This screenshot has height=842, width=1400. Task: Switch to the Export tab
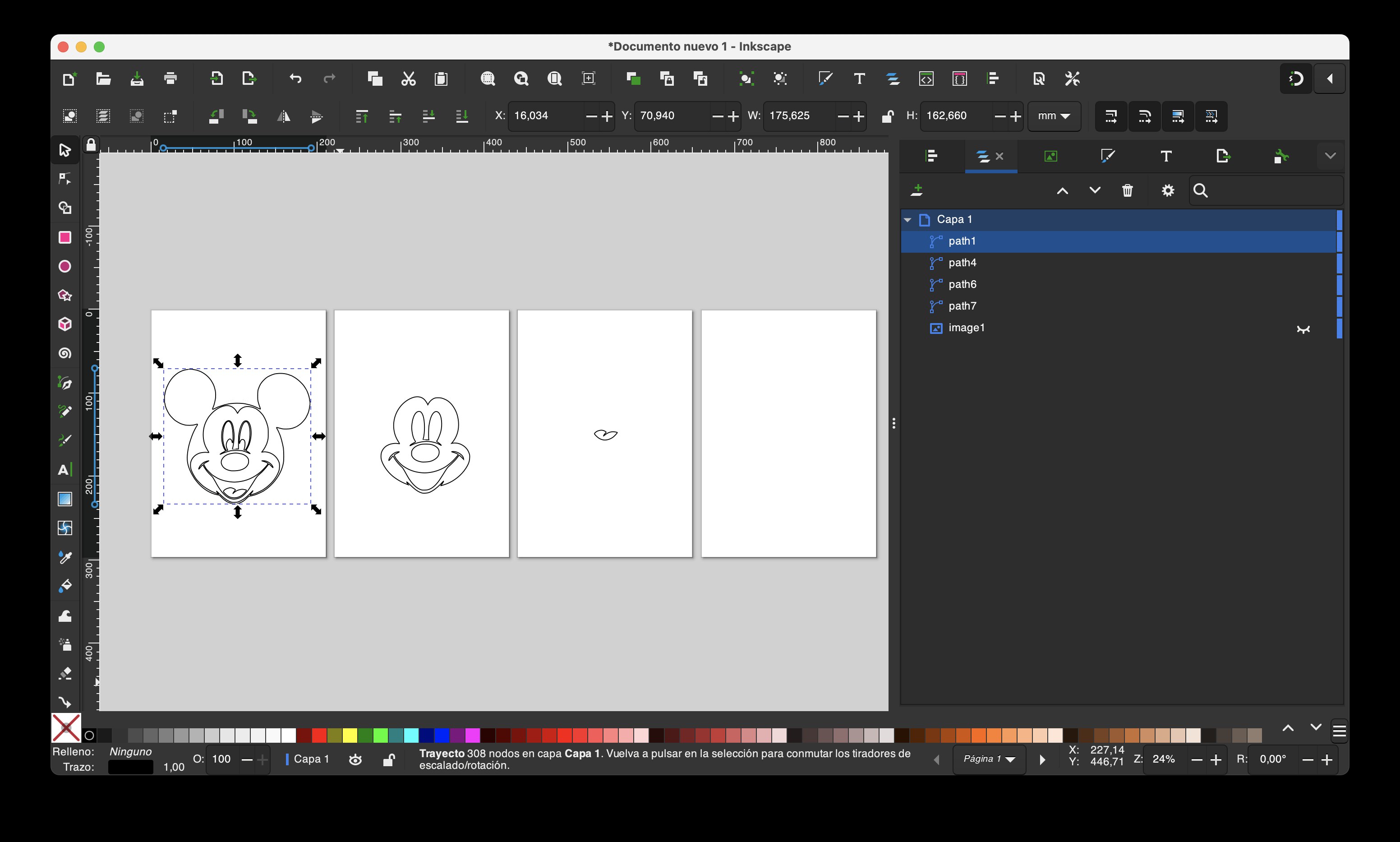point(1223,156)
